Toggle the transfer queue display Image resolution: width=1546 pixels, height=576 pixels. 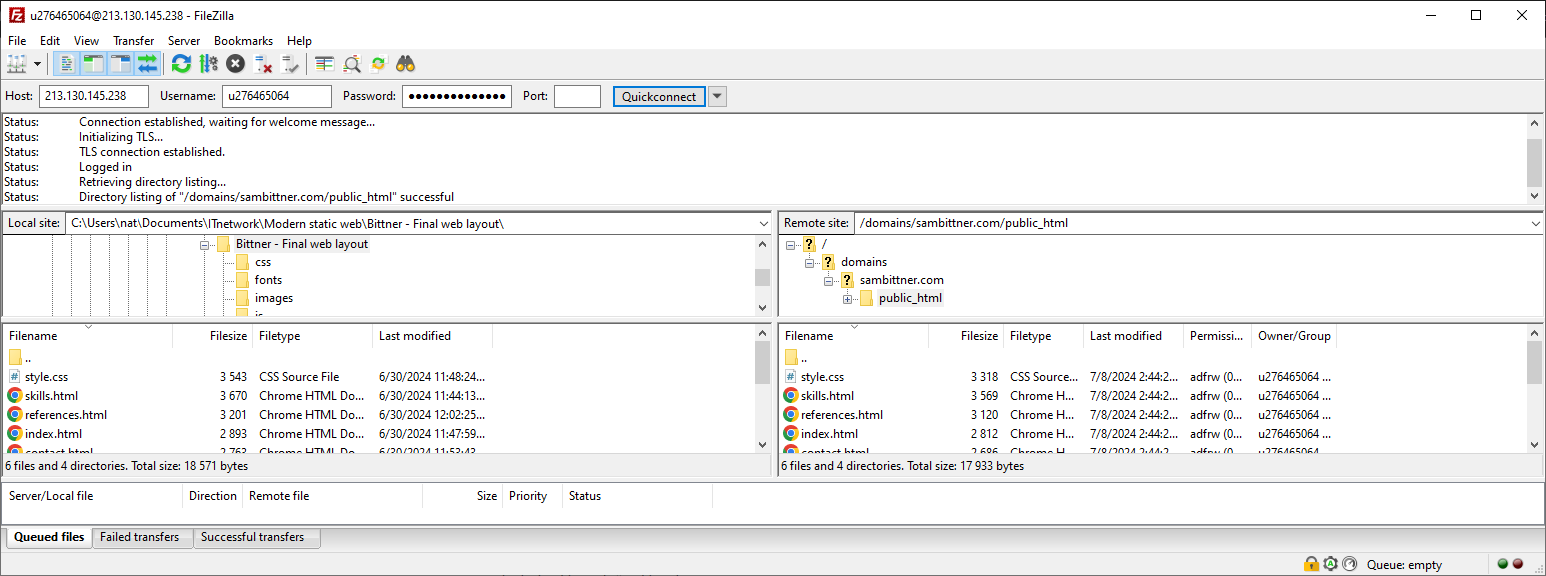tap(148, 64)
